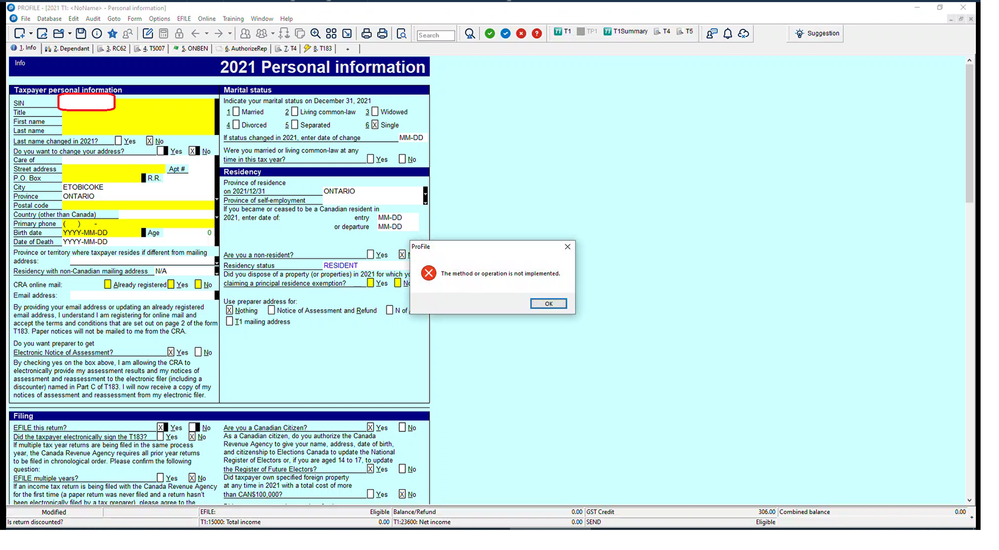Image resolution: width=999 pixels, height=550 pixels.
Task: Open the new file dropdown arrow
Action: point(31,34)
